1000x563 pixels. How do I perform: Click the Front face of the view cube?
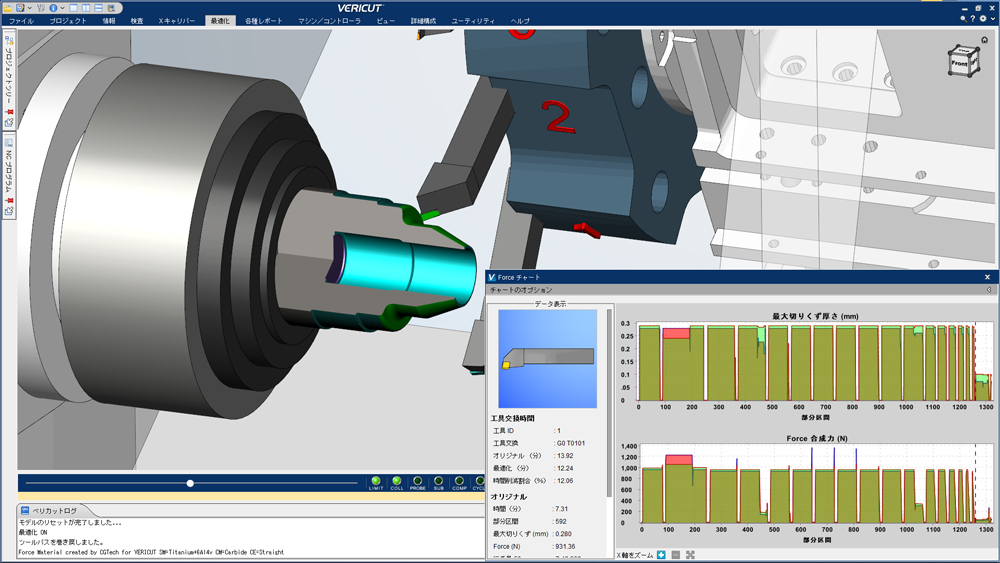pyautogui.click(x=959, y=64)
